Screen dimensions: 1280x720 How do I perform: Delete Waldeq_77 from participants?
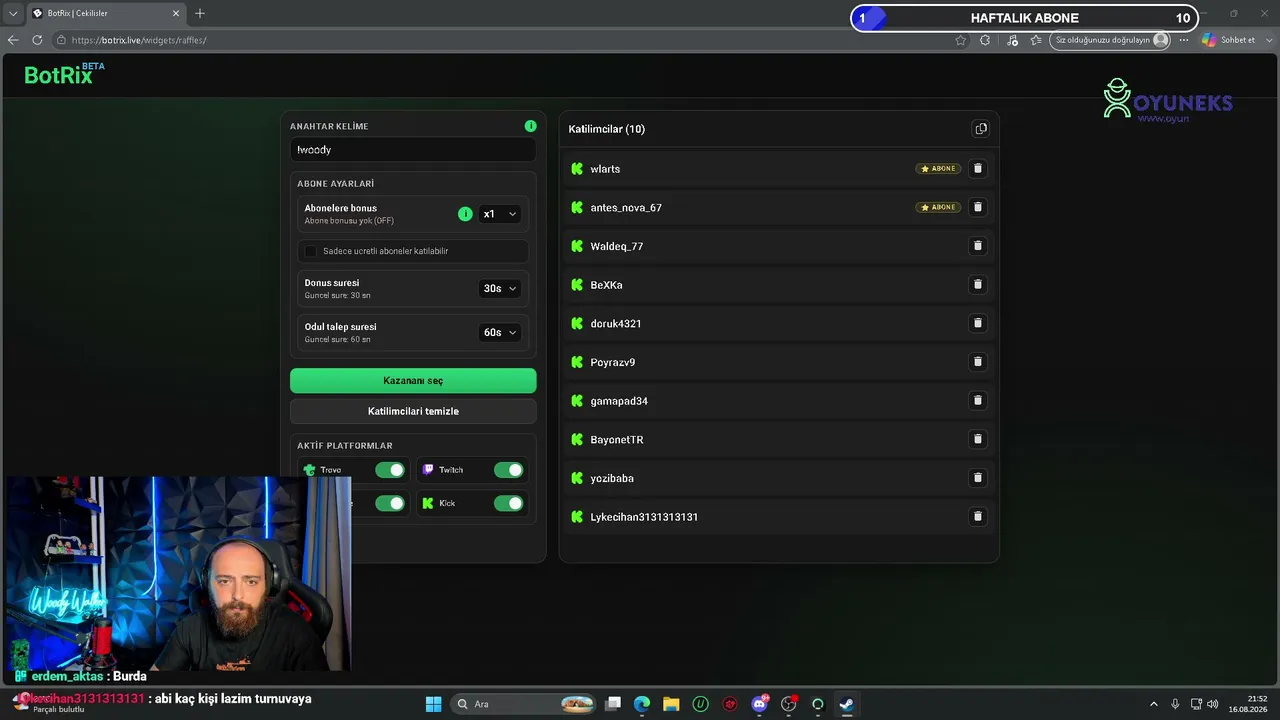978,246
